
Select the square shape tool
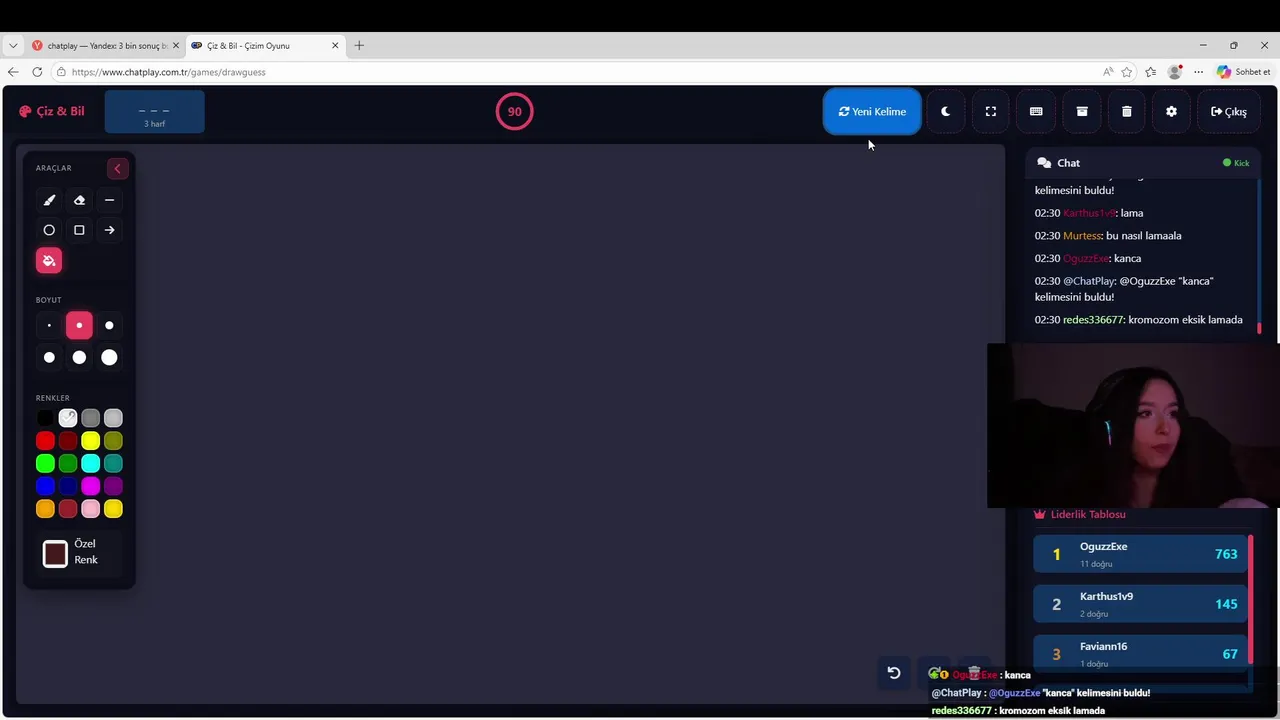(x=79, y=230)
